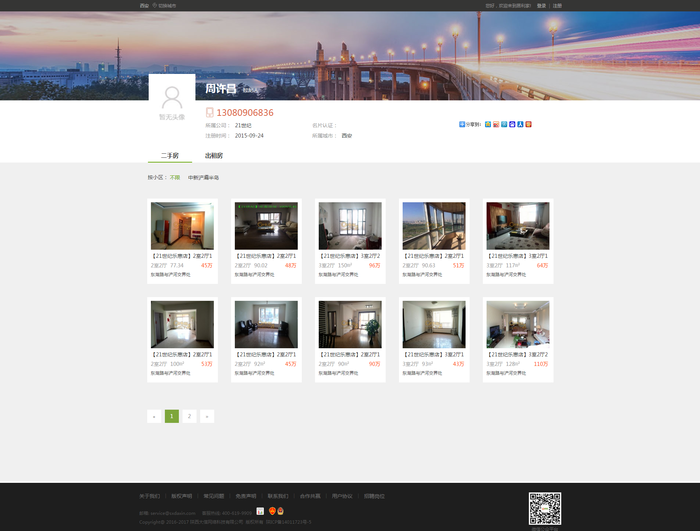Click 西安 city name in top bar
This screenshot has height=531, width=700.
pyautogui.click(x=144, y=6)
